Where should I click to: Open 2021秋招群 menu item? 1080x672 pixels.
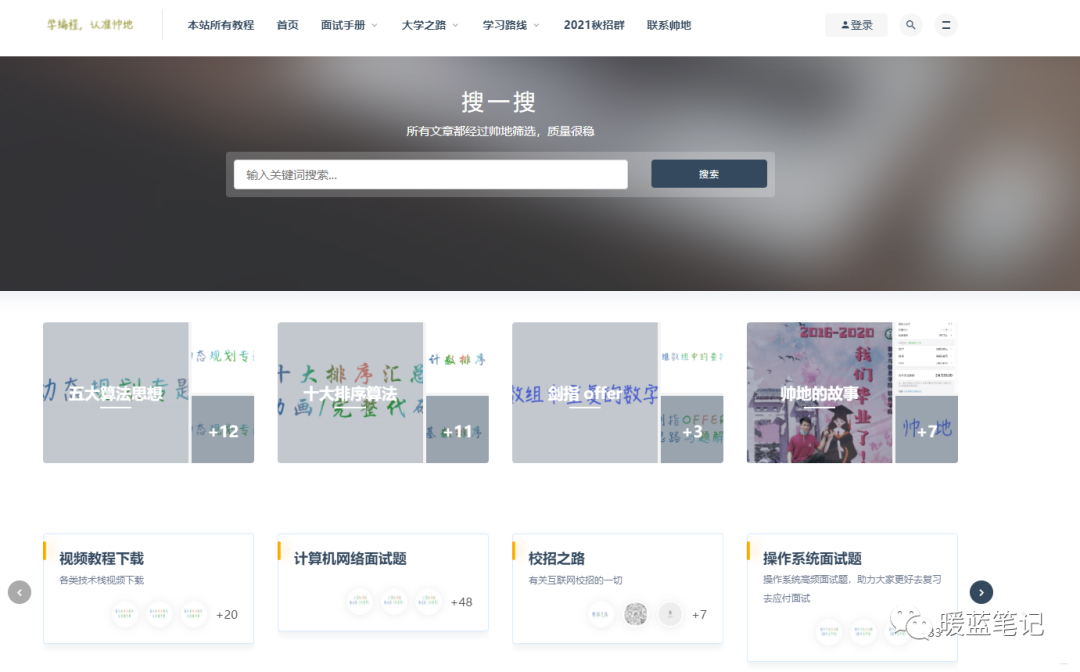tap(594, 25)
